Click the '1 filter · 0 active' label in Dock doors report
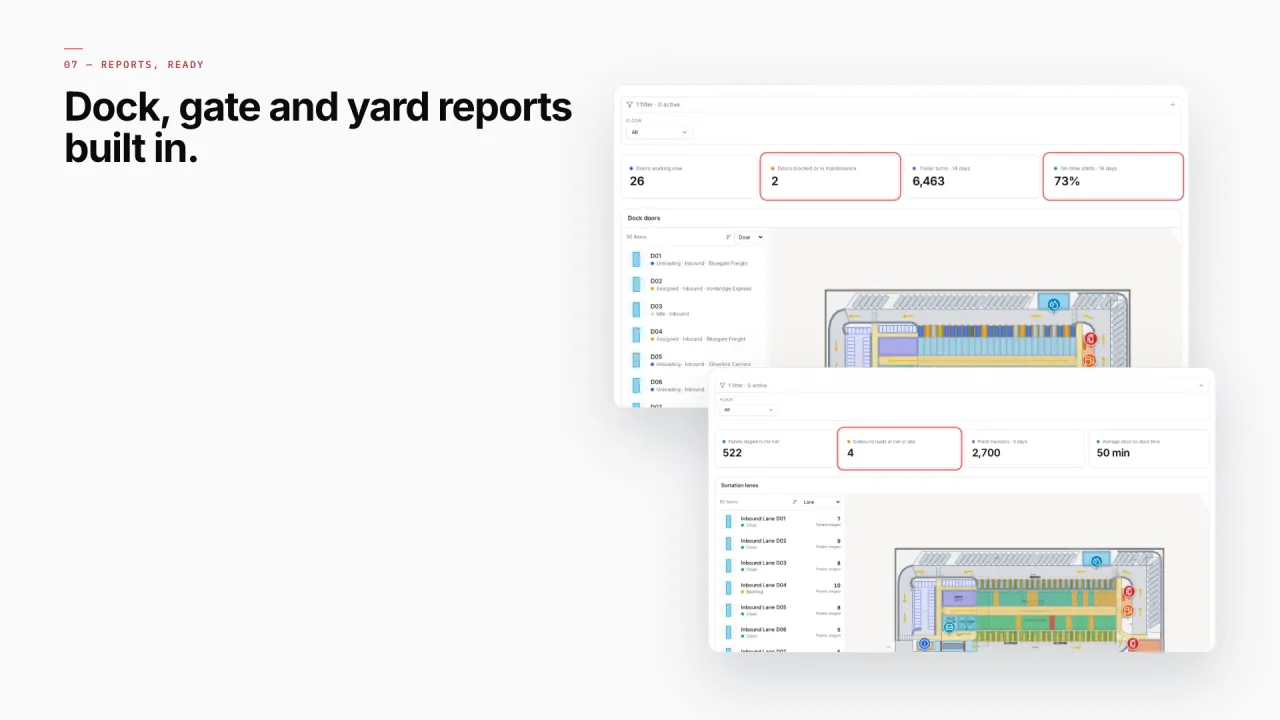This screenshot has height=720, width=1280. tap(658, 105)
